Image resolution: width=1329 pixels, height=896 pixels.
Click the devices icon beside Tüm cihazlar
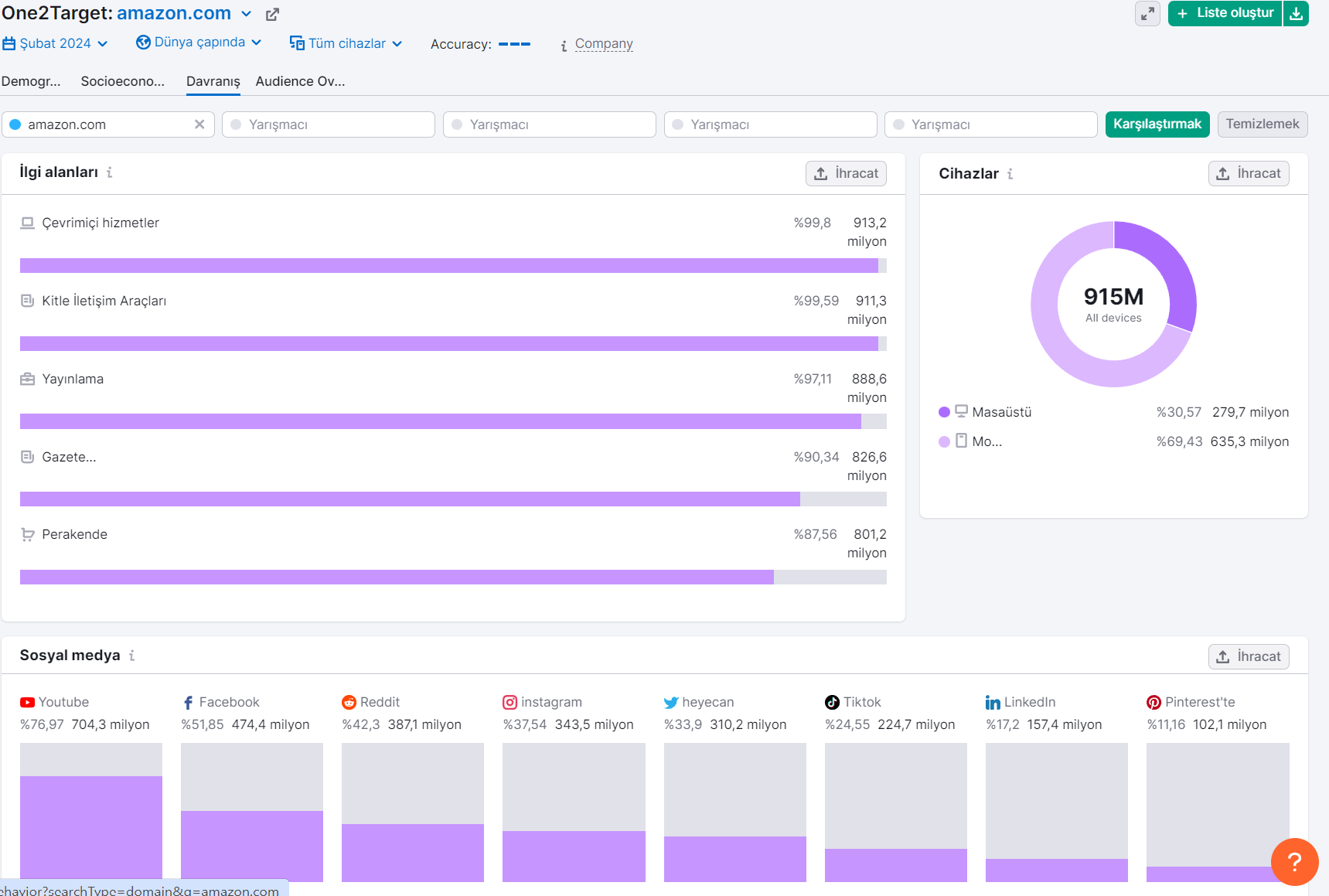click(297, 43)
